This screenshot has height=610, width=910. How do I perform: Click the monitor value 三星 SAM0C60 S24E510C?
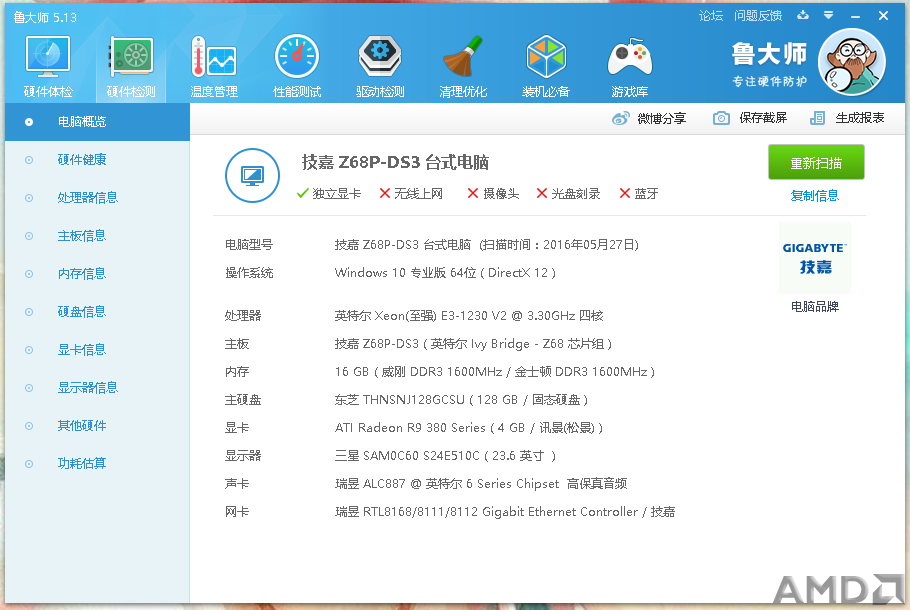(445, 456)
